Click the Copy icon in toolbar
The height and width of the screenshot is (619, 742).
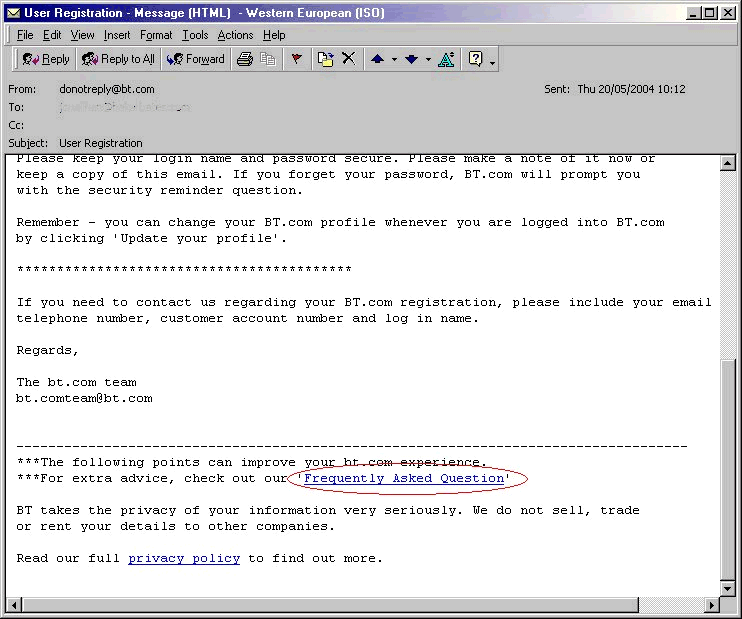[268, 59]
